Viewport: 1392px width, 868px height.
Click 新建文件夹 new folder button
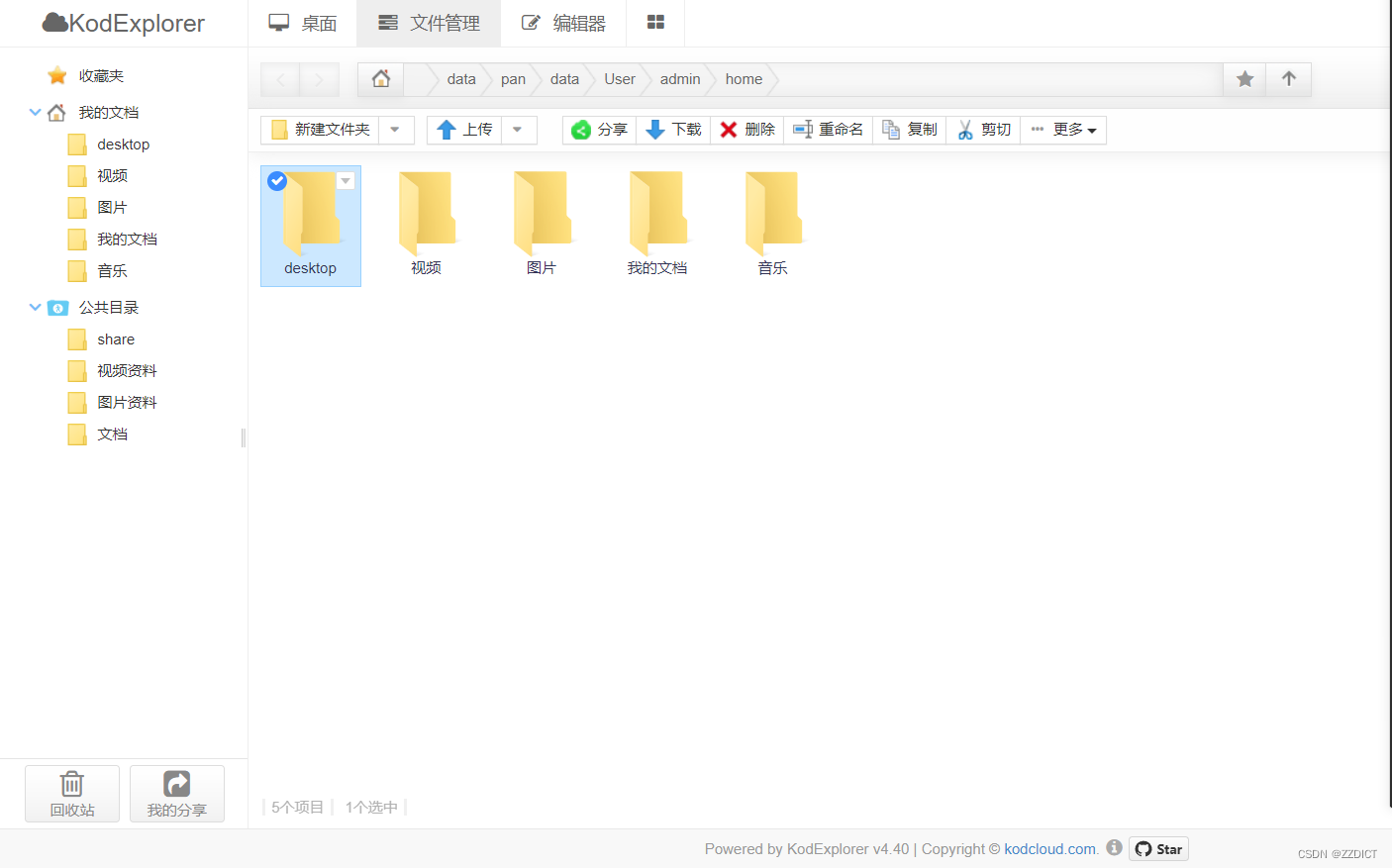[x=320, y=130]
